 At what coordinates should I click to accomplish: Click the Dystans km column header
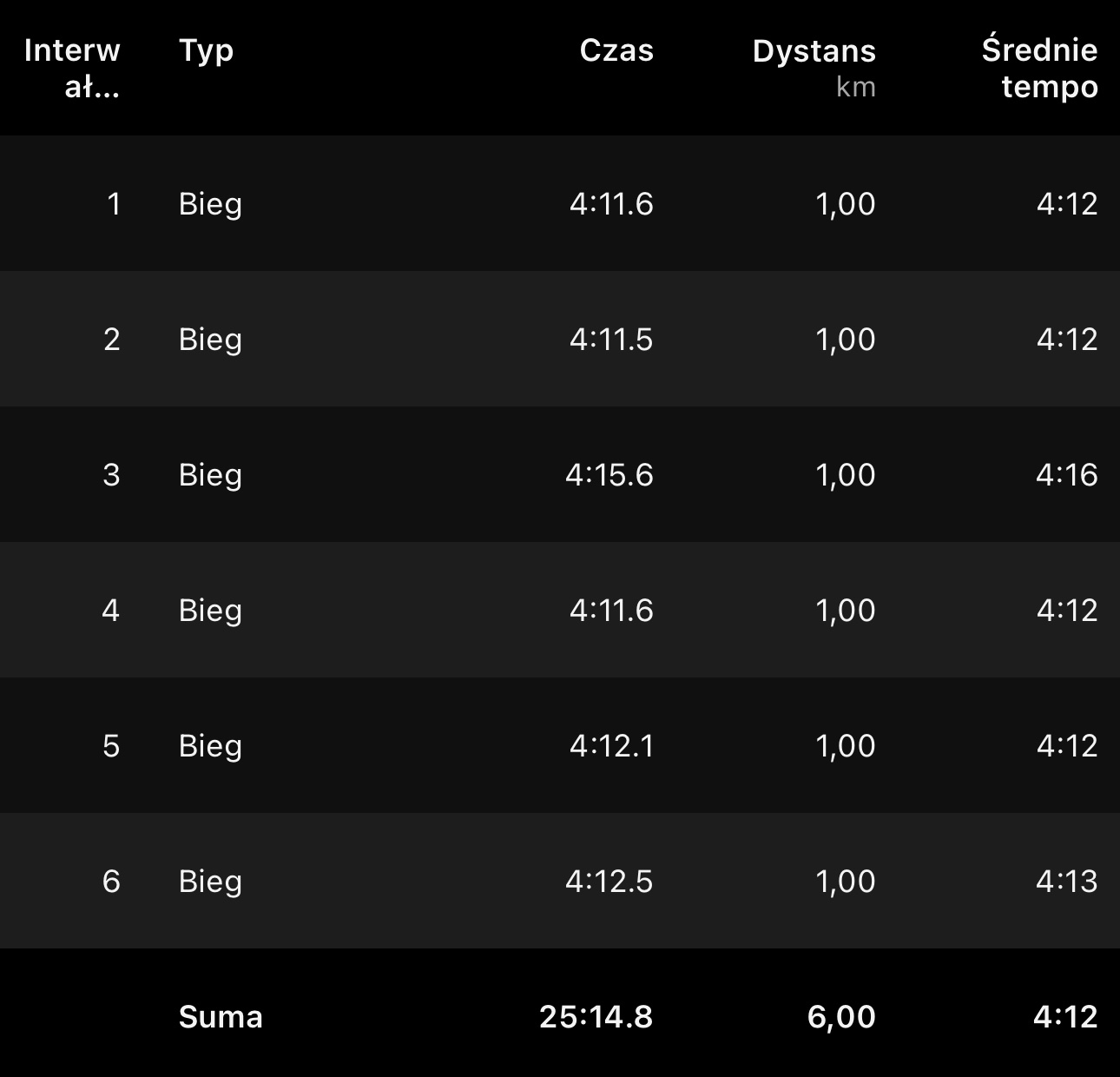(814, 66)
